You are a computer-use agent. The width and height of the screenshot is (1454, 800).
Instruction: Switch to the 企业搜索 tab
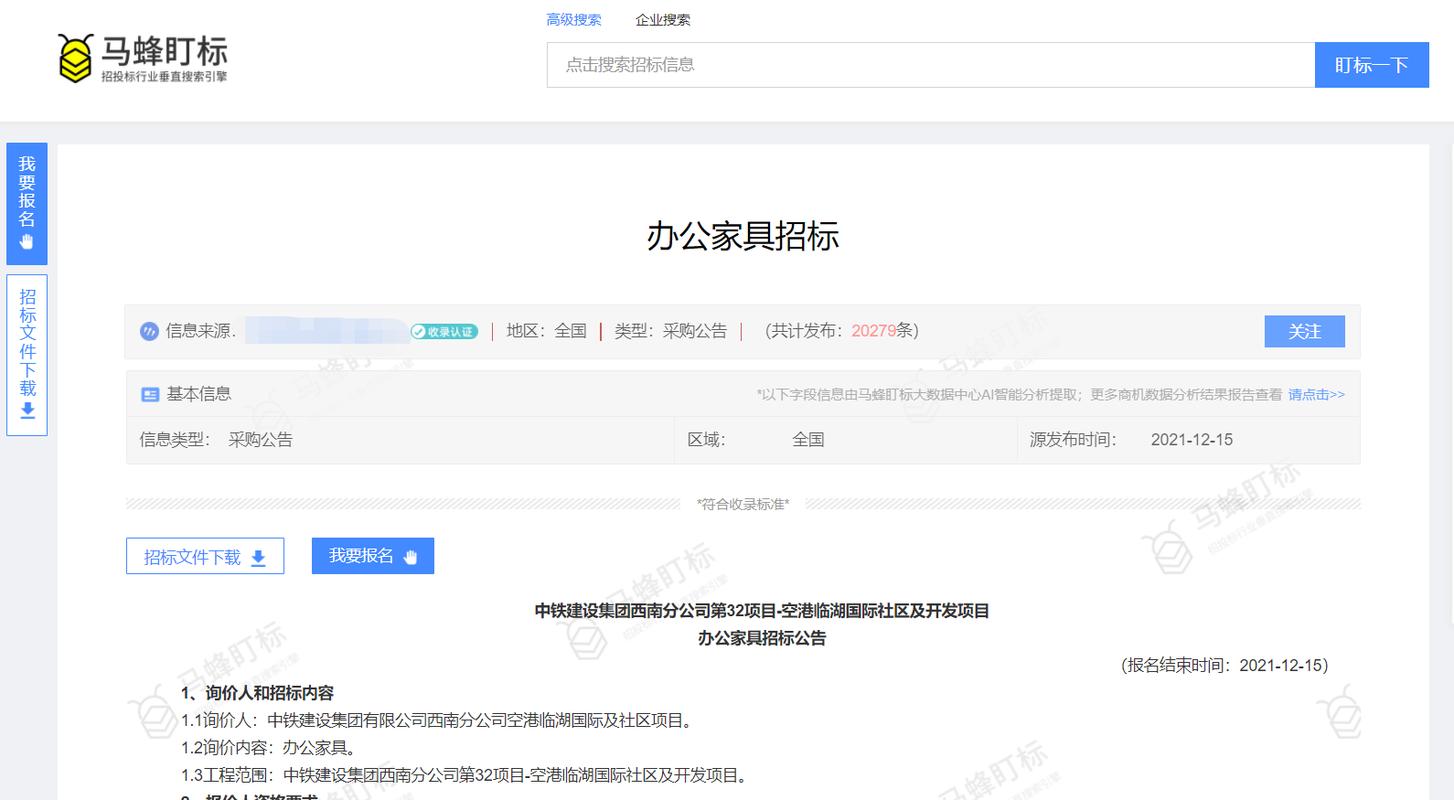[x=662, y=20]
